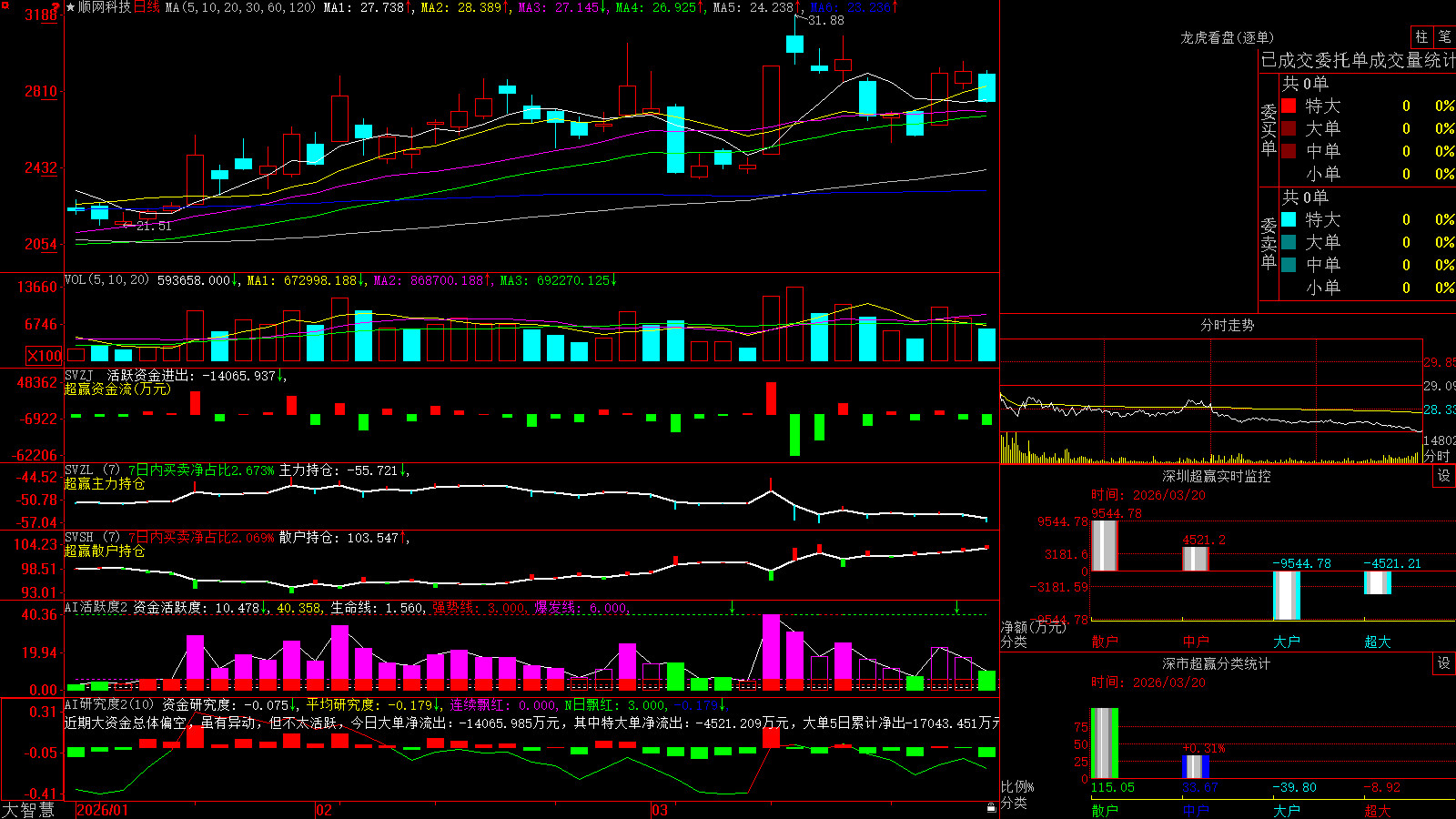Viewport: 1456px width, 819px height.
Task: Click the blue 33.67 中户 bar in 分类统计
Action: point(1195,766)
